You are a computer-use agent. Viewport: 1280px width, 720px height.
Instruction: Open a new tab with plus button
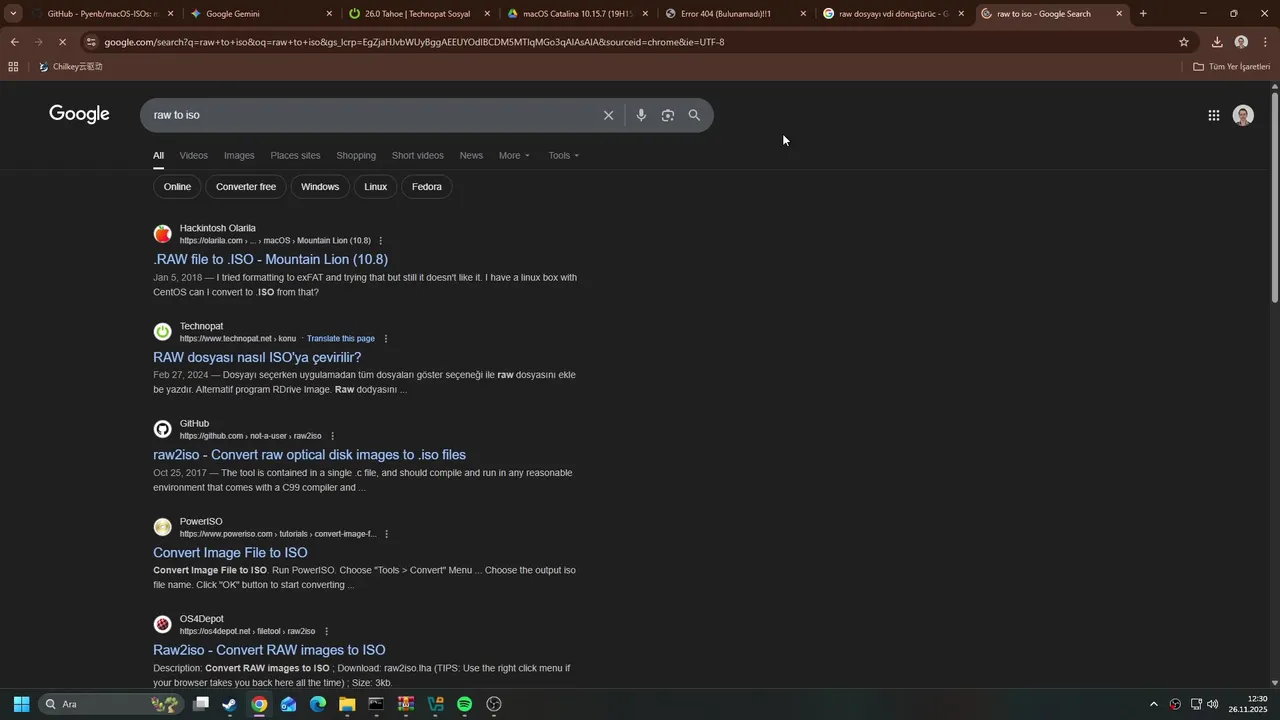click(1143, 14)
